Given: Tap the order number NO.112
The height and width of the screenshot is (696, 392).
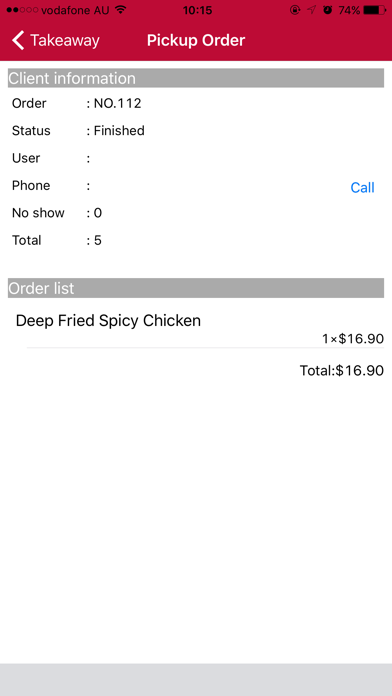Looking at the screenshot, I should coord(117,103).
